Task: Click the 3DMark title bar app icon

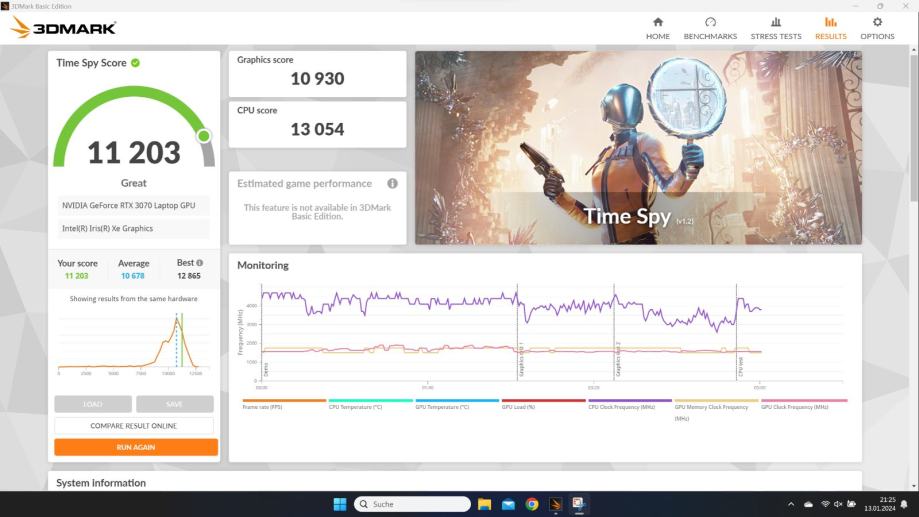Action: [x=5, y=6]
